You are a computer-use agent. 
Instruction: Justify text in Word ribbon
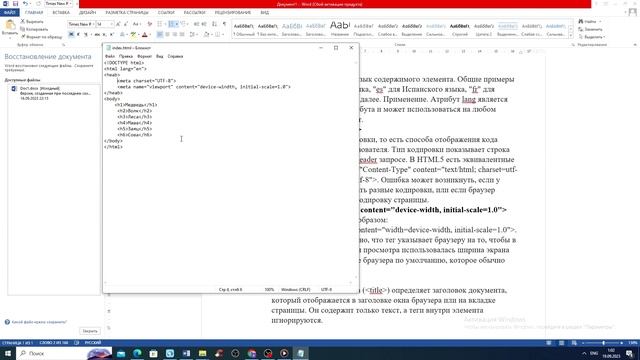point(182,35)
